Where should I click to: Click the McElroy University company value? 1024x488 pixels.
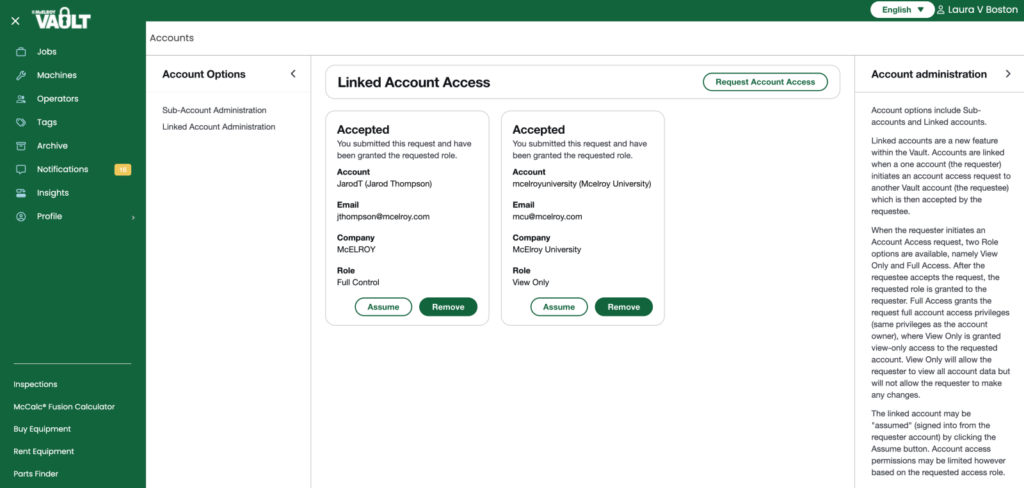point(547,250)
